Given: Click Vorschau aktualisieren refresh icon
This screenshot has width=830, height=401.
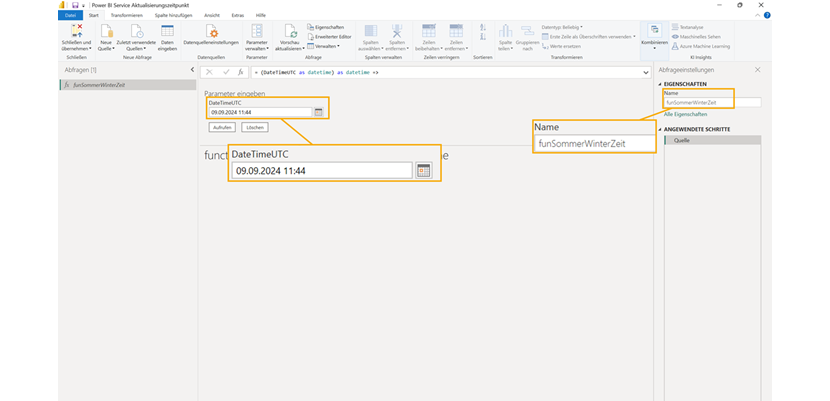Looking at the screenshot, I should pos(292,32).
